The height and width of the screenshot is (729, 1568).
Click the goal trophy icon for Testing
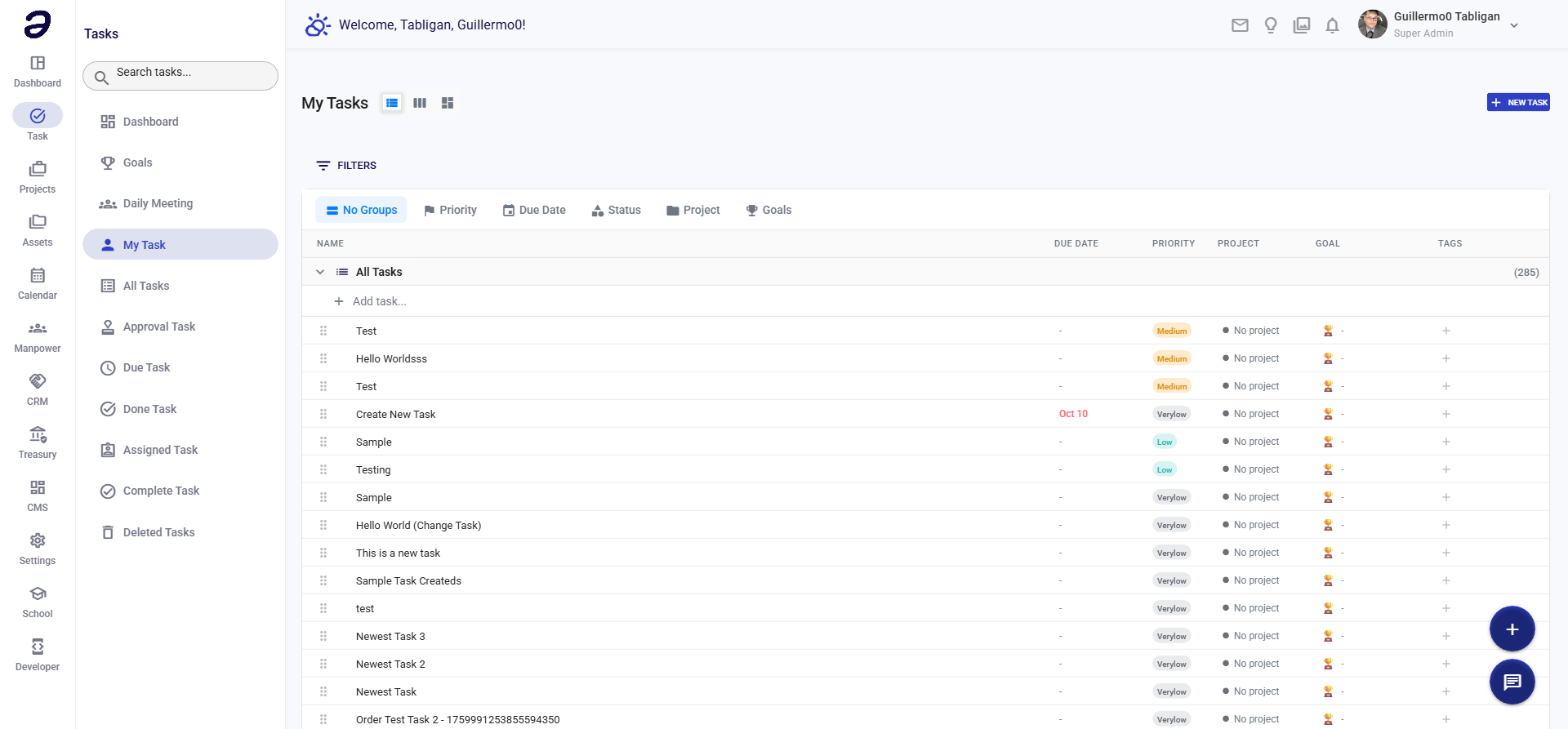[1328, 469]
